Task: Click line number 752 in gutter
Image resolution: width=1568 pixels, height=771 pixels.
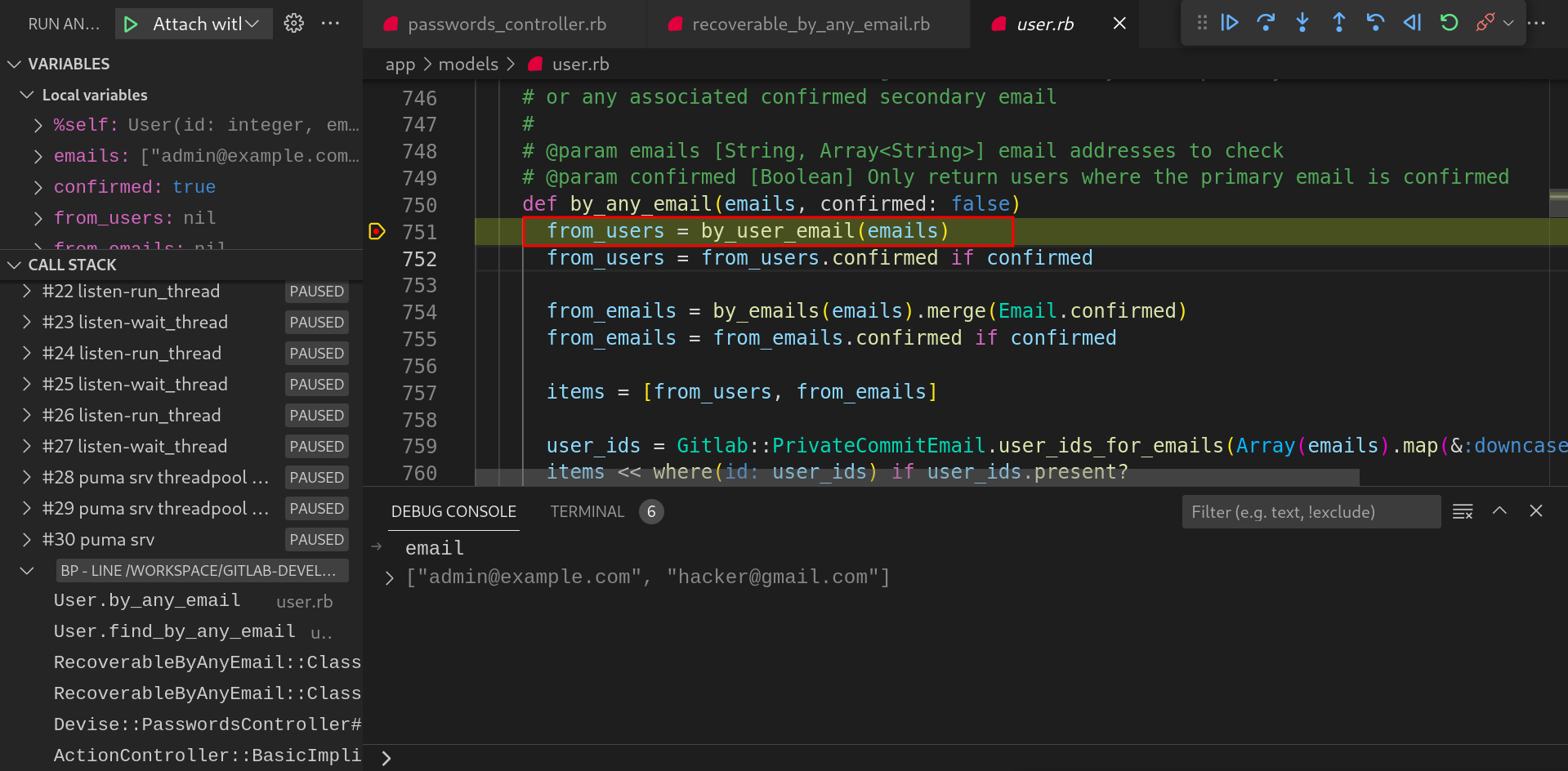Action: pos(420,259)
